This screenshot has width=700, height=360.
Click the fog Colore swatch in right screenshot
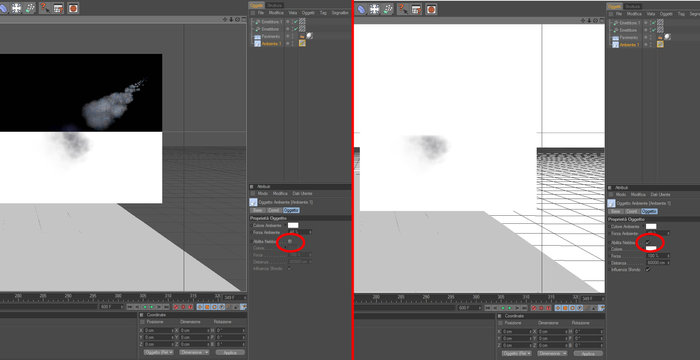[x=651, y=248]
